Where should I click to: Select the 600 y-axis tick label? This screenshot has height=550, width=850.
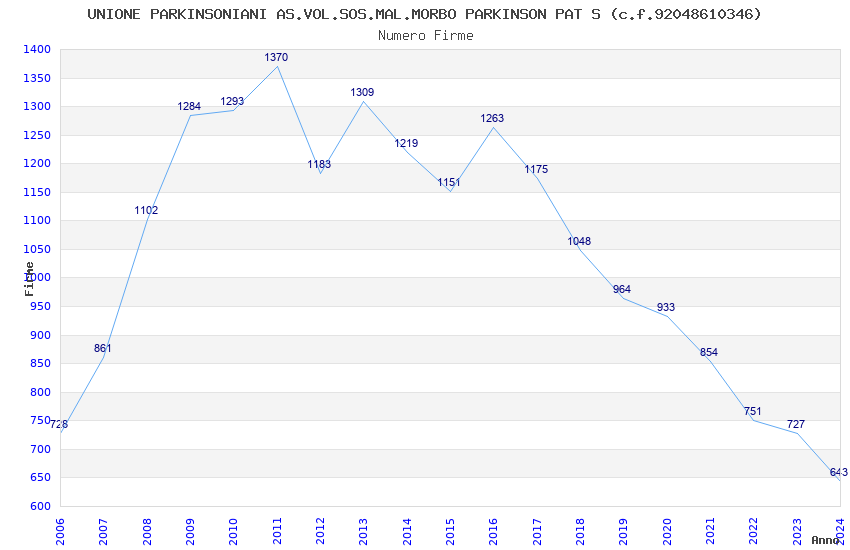40,506
